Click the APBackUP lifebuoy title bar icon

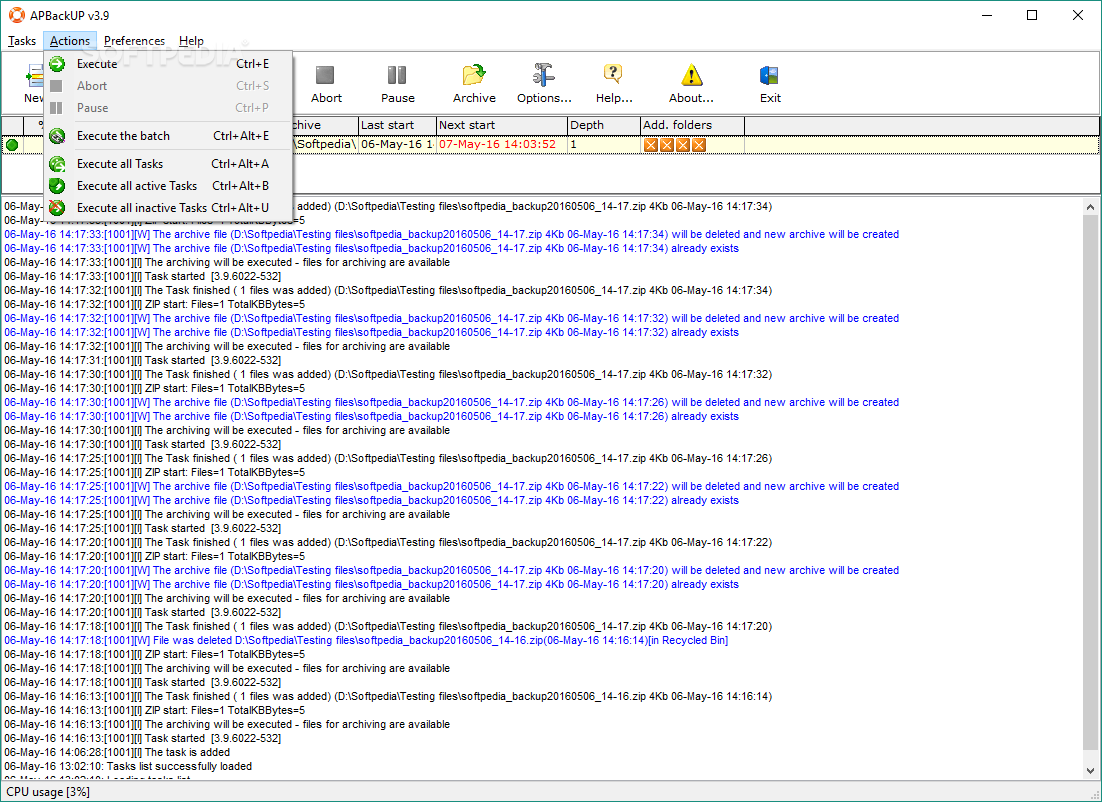pyautogui.click(x=16, y=15)
